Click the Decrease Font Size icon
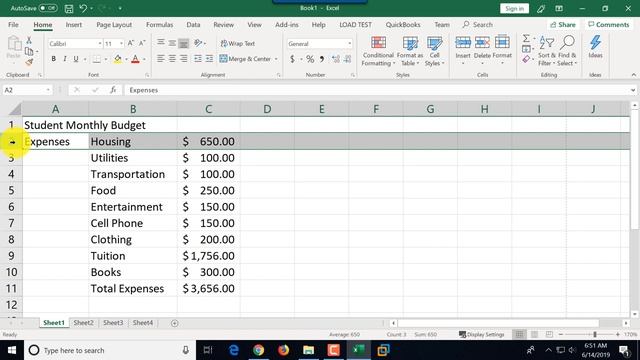 tap(142, 43)
